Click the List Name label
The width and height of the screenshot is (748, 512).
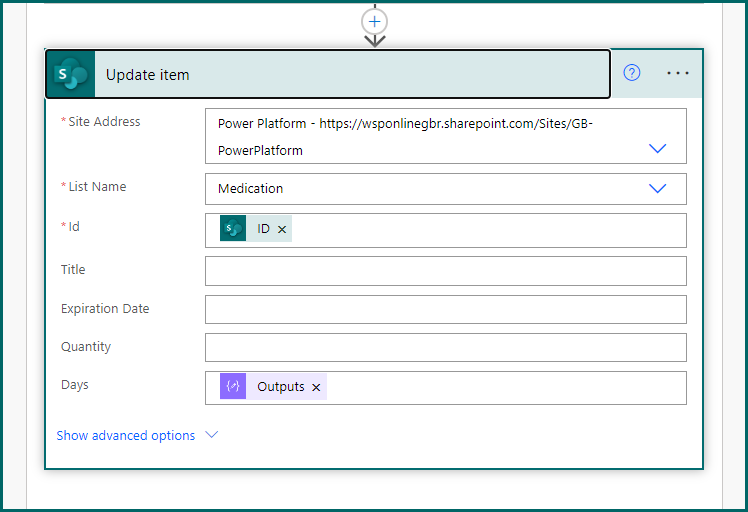97,187
